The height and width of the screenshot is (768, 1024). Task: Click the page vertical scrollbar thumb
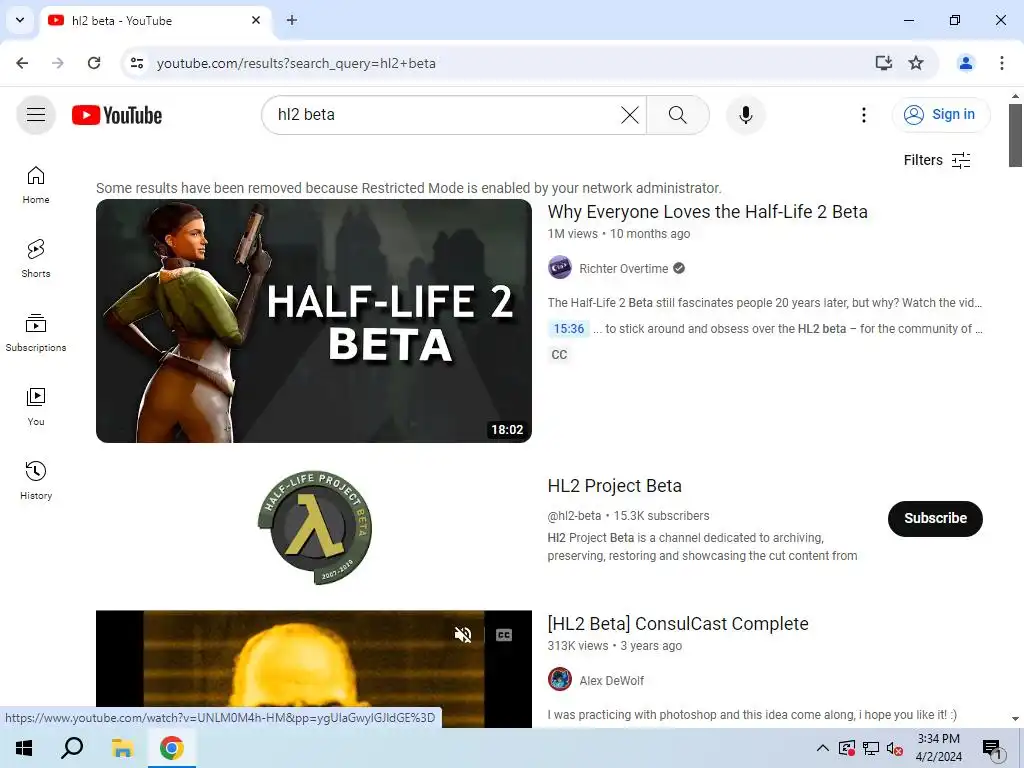1015,135
